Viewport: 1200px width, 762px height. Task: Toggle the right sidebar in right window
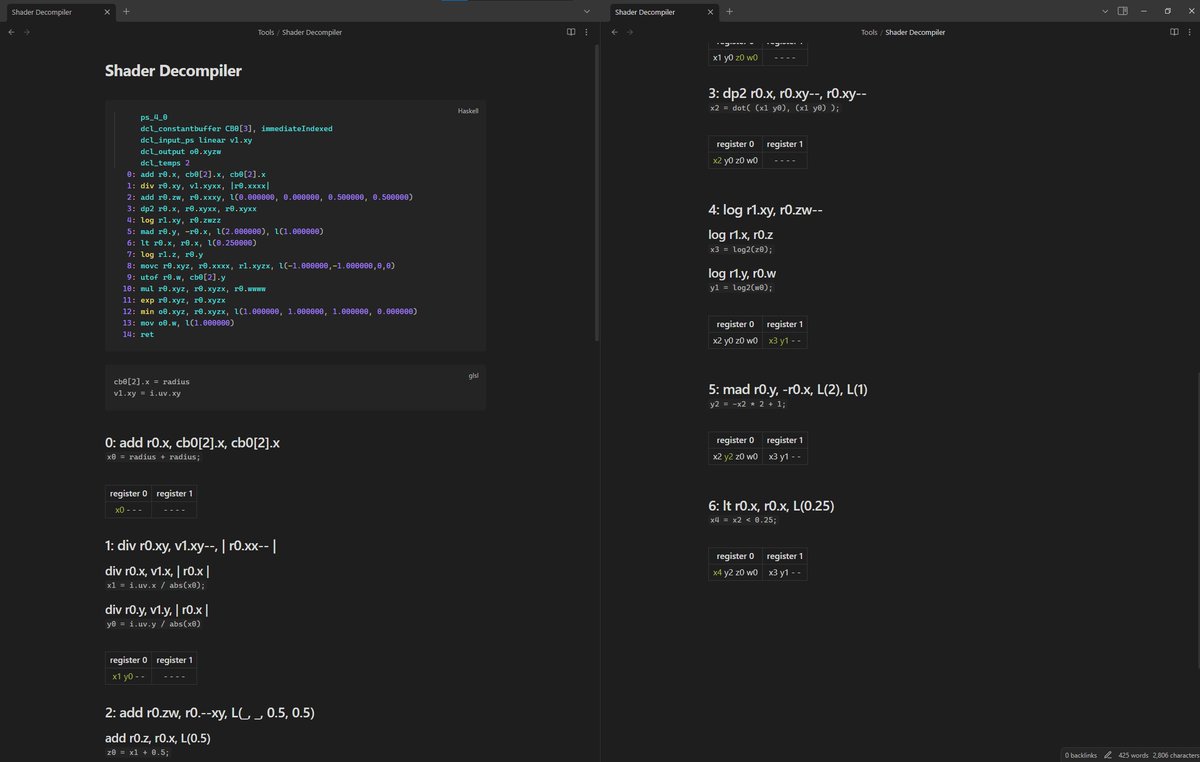[x=1122, y=11]
